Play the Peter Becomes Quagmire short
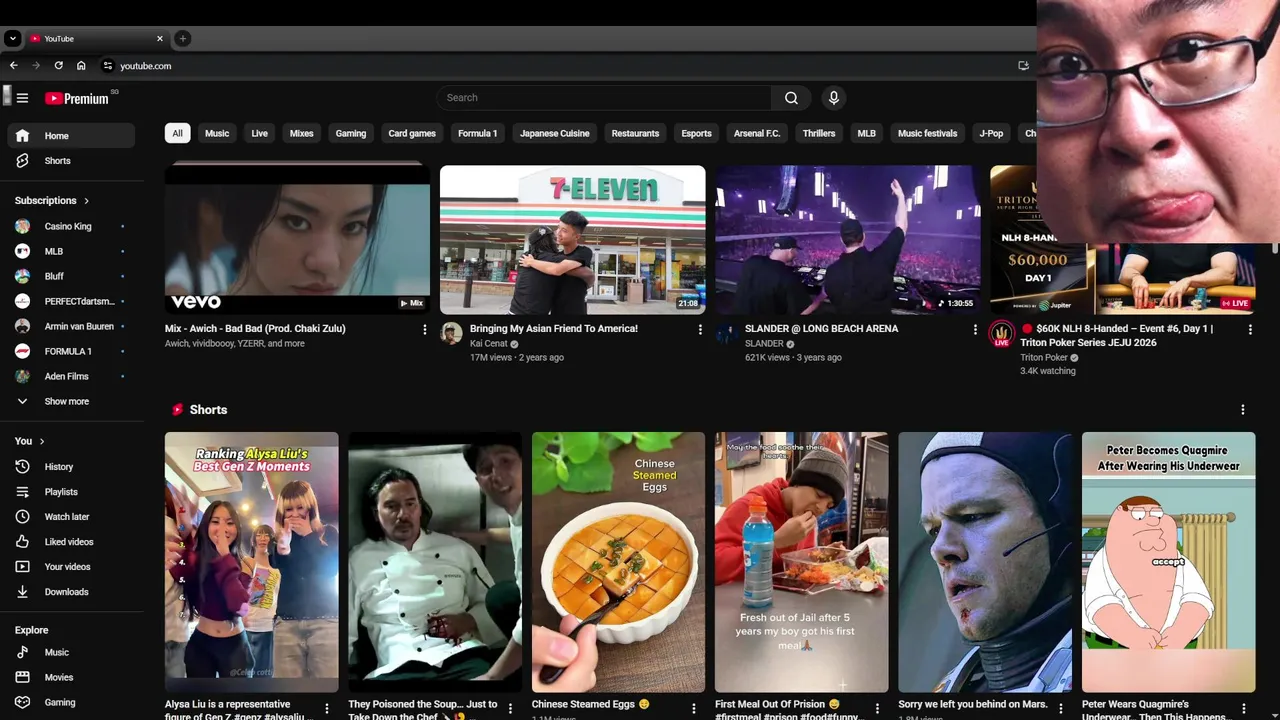 [x=1168, y=562]
